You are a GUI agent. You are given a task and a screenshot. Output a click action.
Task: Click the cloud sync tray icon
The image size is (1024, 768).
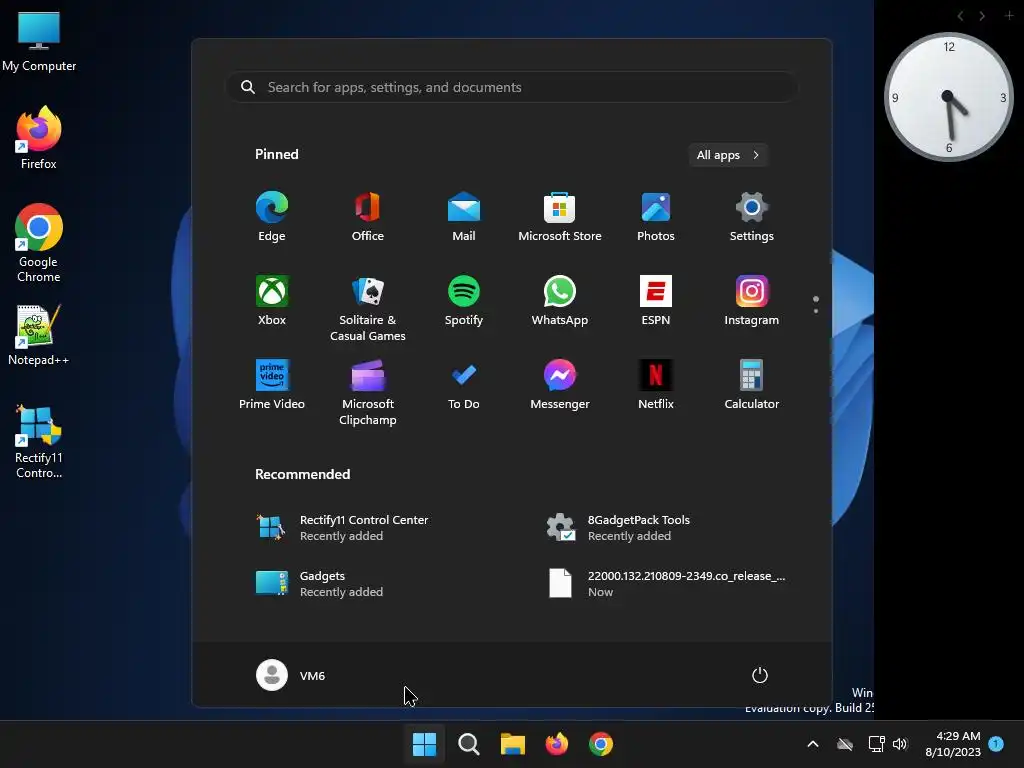tap(845, 744)
